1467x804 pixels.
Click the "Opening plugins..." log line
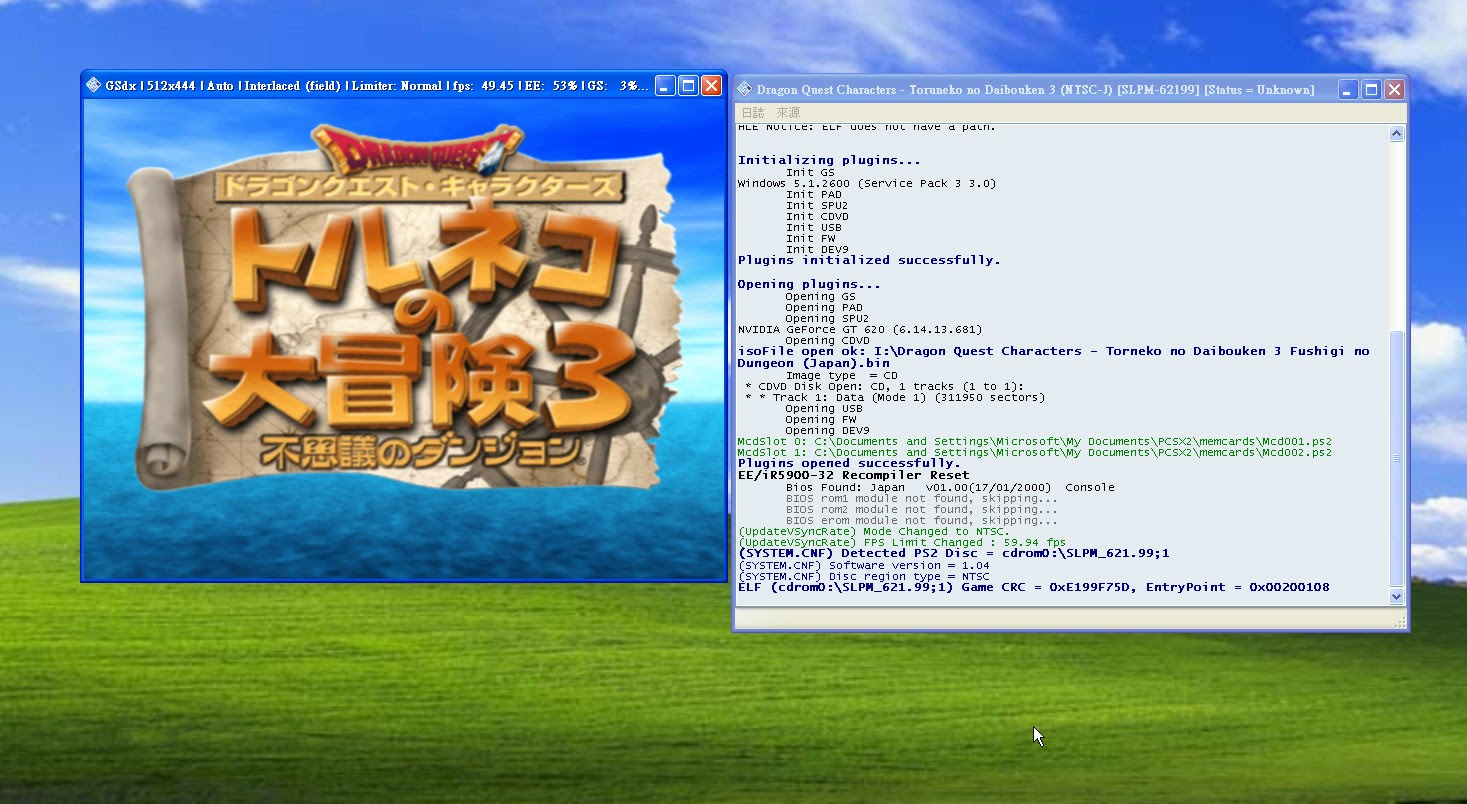coord(809,285)
